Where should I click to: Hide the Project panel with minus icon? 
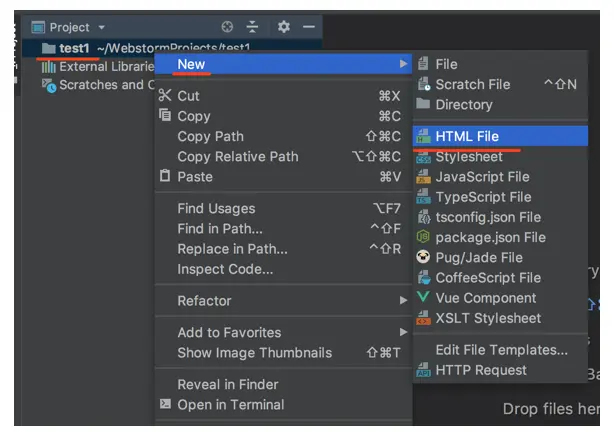point(309,27)
